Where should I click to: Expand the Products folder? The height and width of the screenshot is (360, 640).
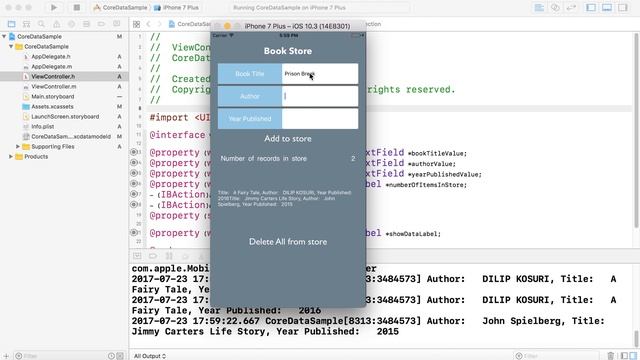pyautogui.click(x=11, y=156)
